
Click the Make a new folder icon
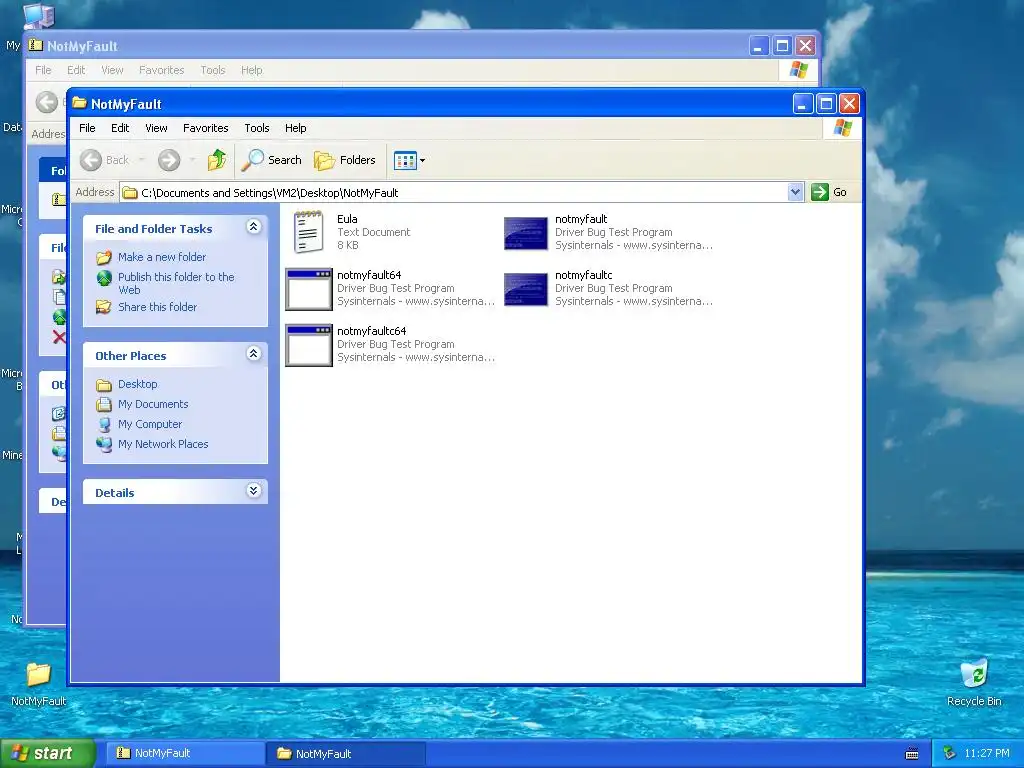[104, 257]
